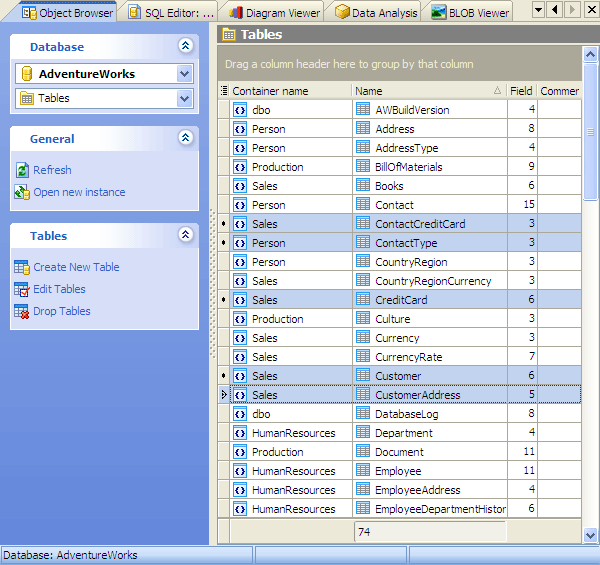
Task: Click the table icon next to CountryRegionCurrency
Action: click(363, 280)
